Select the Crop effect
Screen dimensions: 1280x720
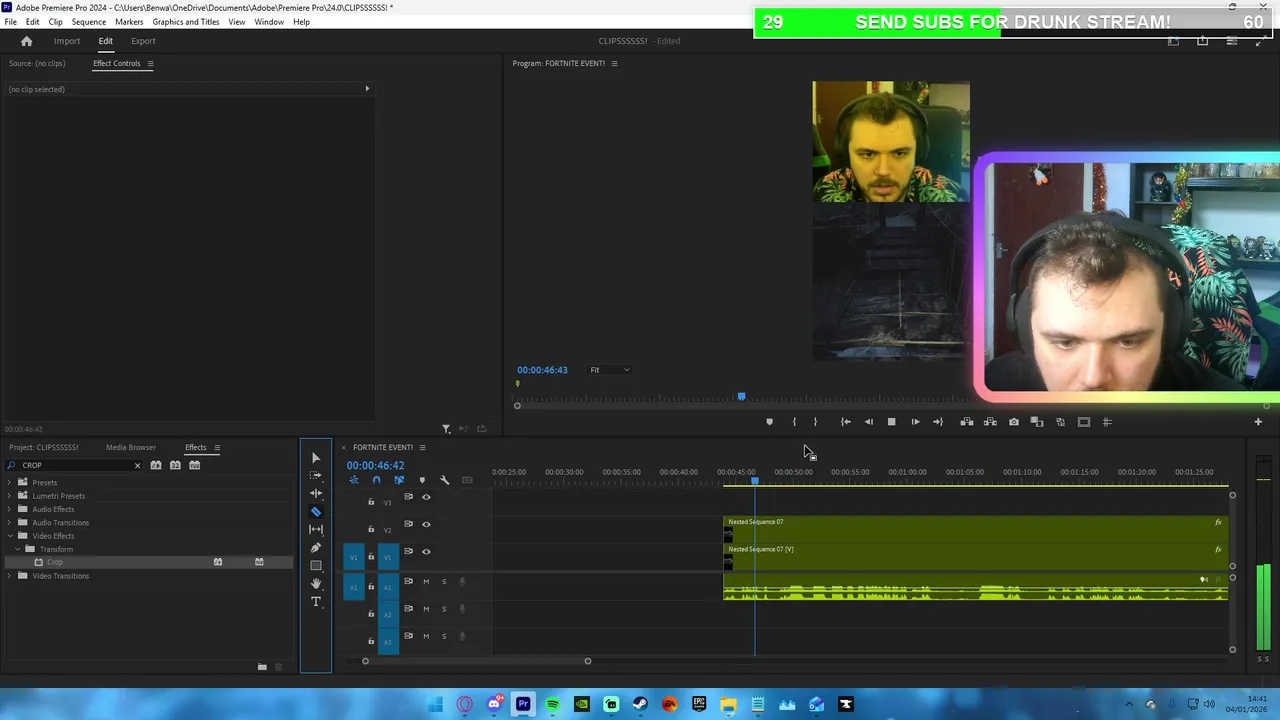(x=55, y=562)
